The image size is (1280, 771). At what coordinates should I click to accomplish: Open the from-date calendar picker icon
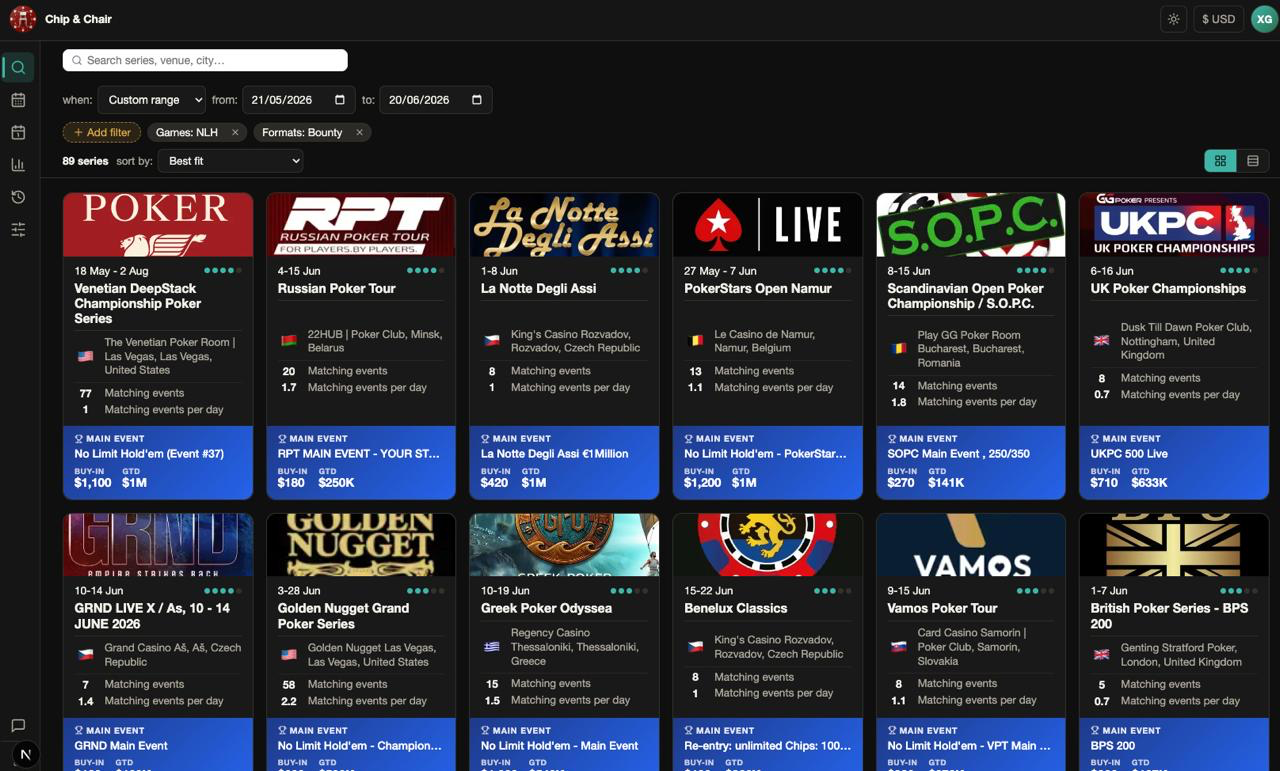pos(340,100)
